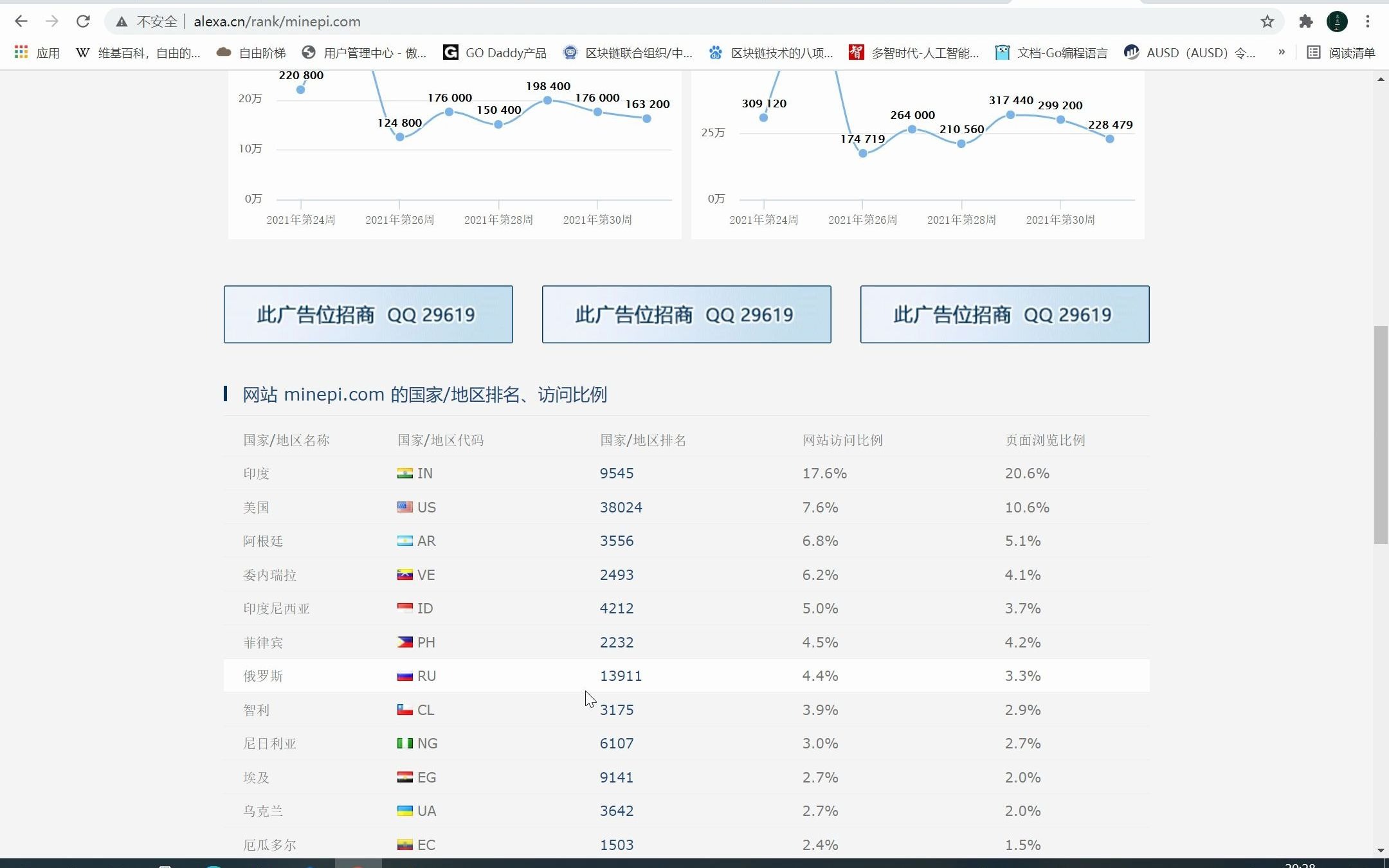Click the US rank 38024
1389x868 pixels.
coord(621,508)
